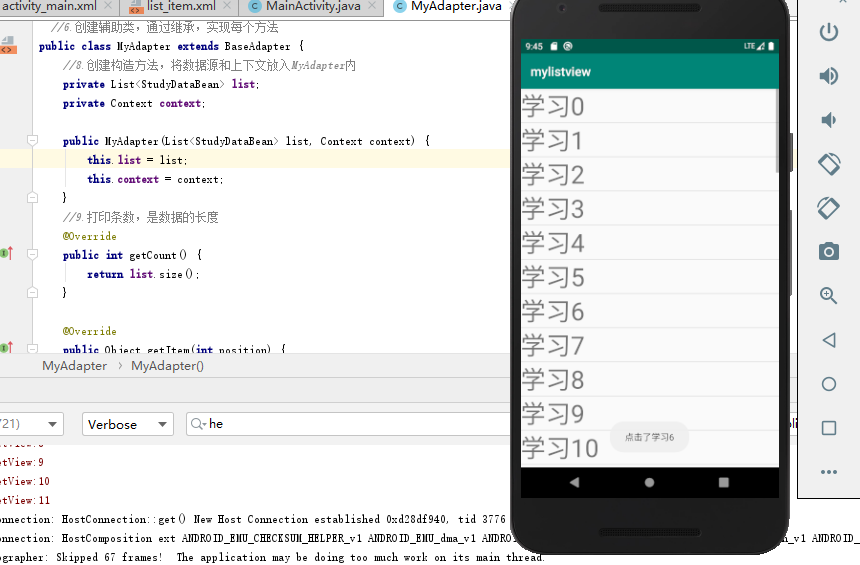Tap the 学习3 list item

pos(648,209)
